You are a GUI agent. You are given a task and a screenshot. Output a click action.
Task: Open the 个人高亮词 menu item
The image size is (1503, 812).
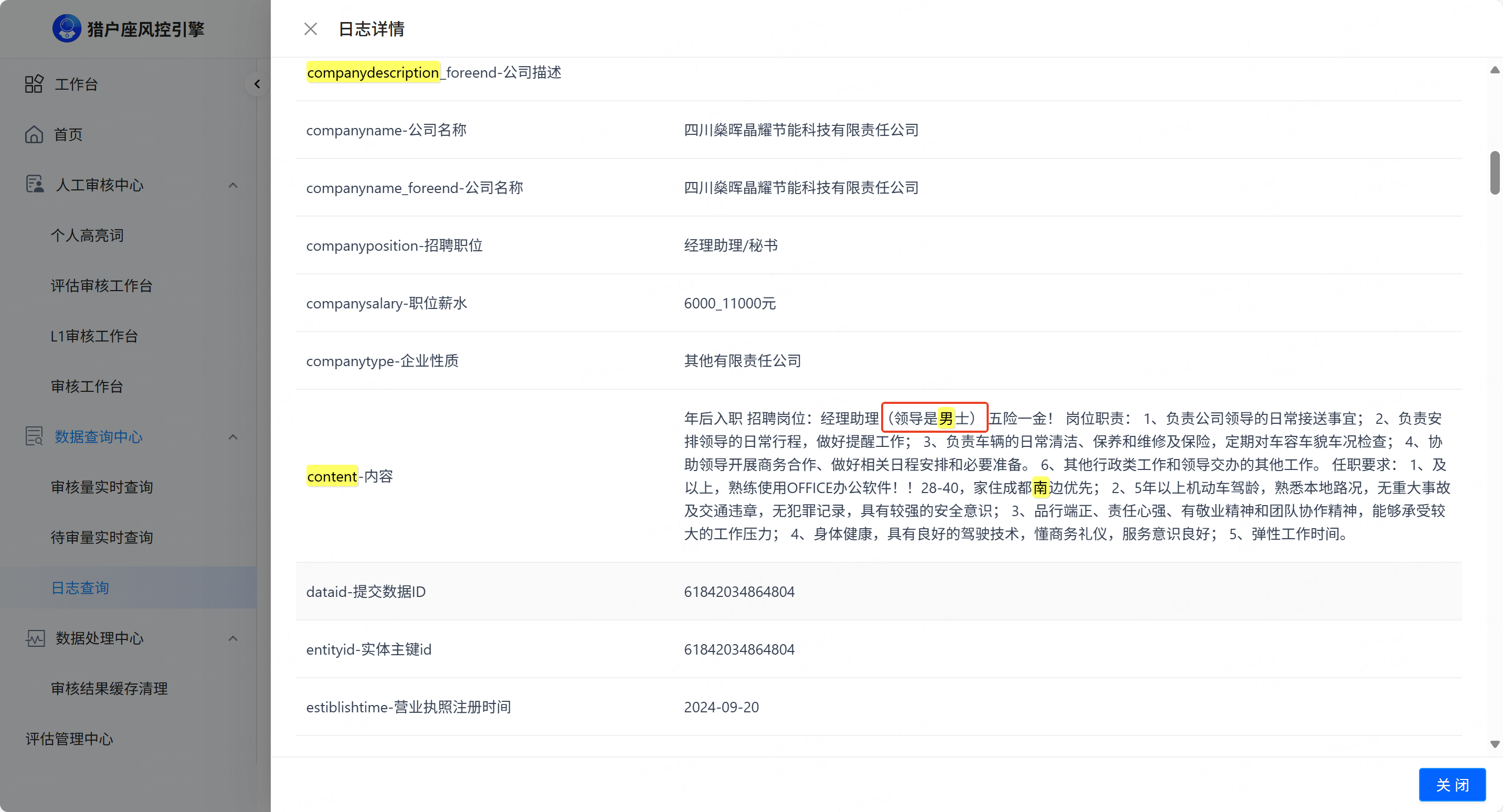pos(87,235)
